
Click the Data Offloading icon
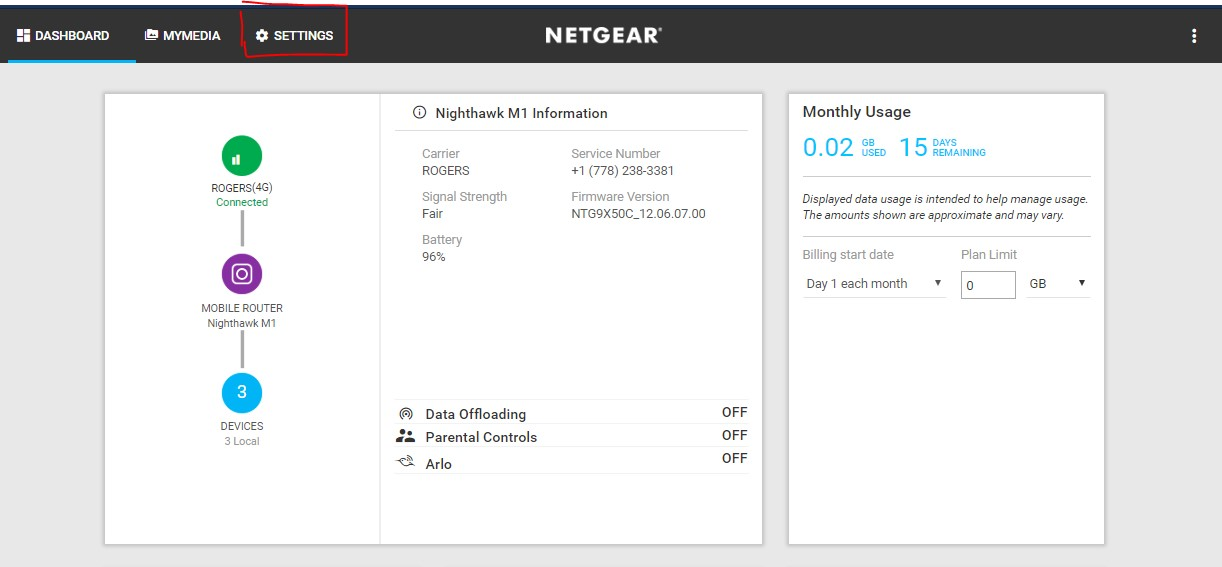(406, 414)
